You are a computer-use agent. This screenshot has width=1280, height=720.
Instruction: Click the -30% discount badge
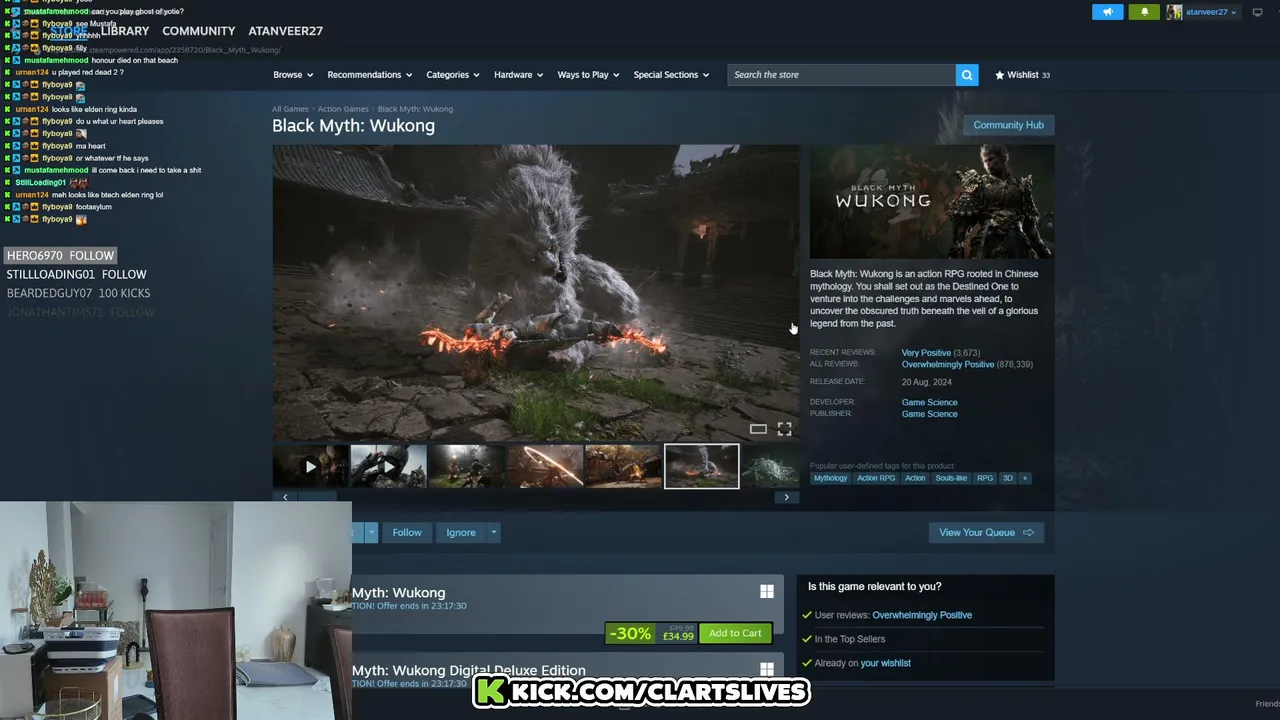click(x=630, y=633)
